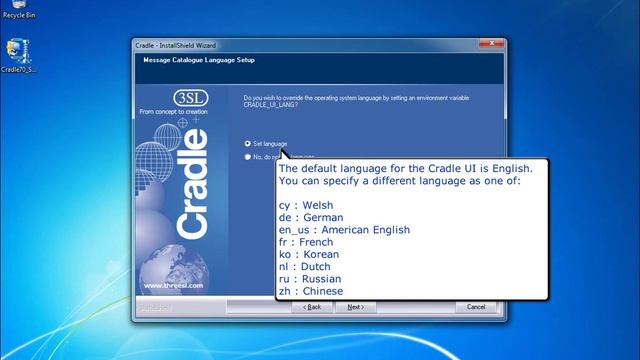This screenshot has height=360, width=640.
Task: Cancel the InstallShield wizard
Action: [x=476, y=307]
